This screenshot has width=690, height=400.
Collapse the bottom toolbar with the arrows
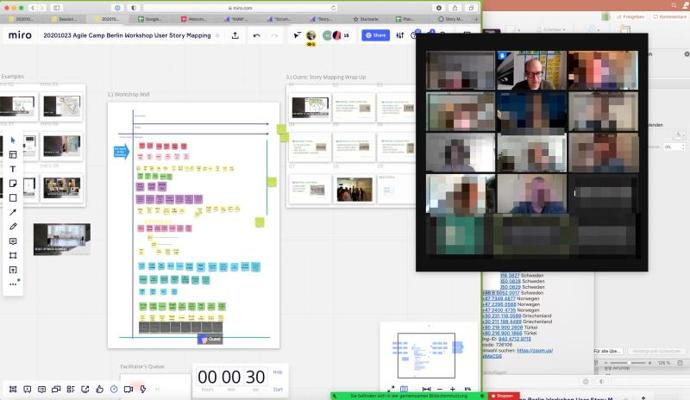pyautogui.click(x=157, y=389)
